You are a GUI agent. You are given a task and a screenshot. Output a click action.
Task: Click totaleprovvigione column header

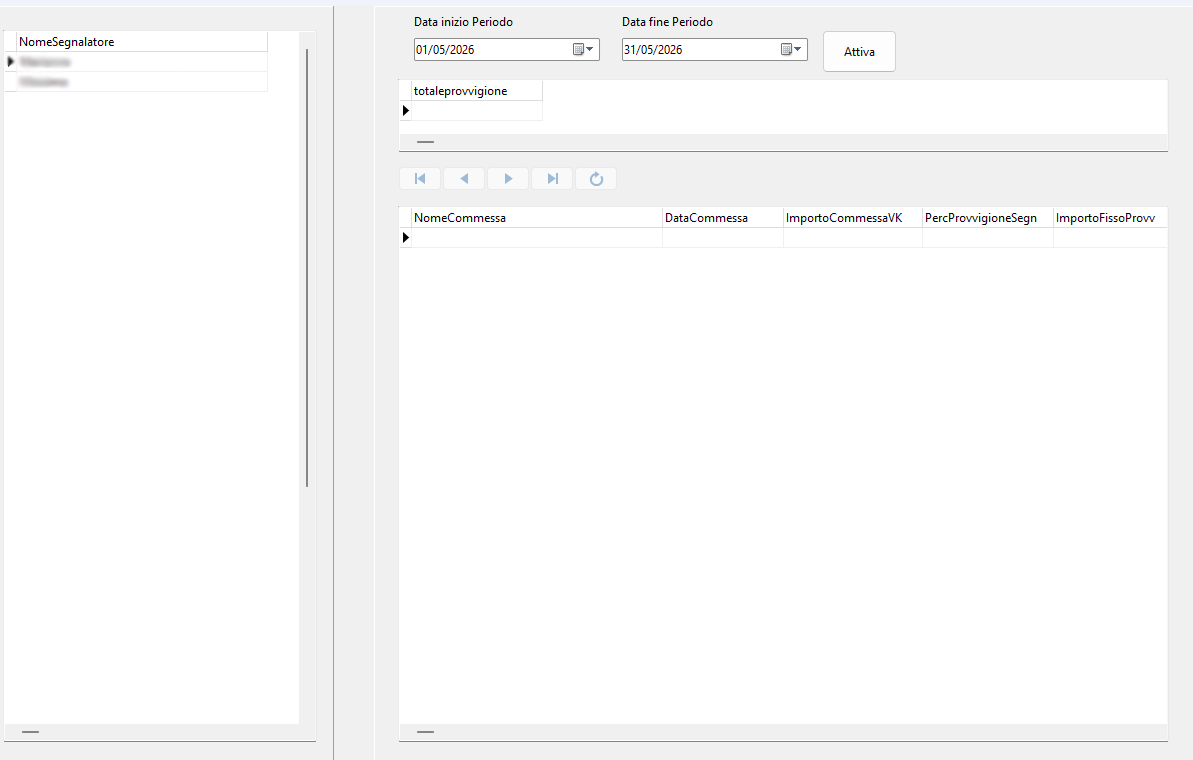[477, 91]
